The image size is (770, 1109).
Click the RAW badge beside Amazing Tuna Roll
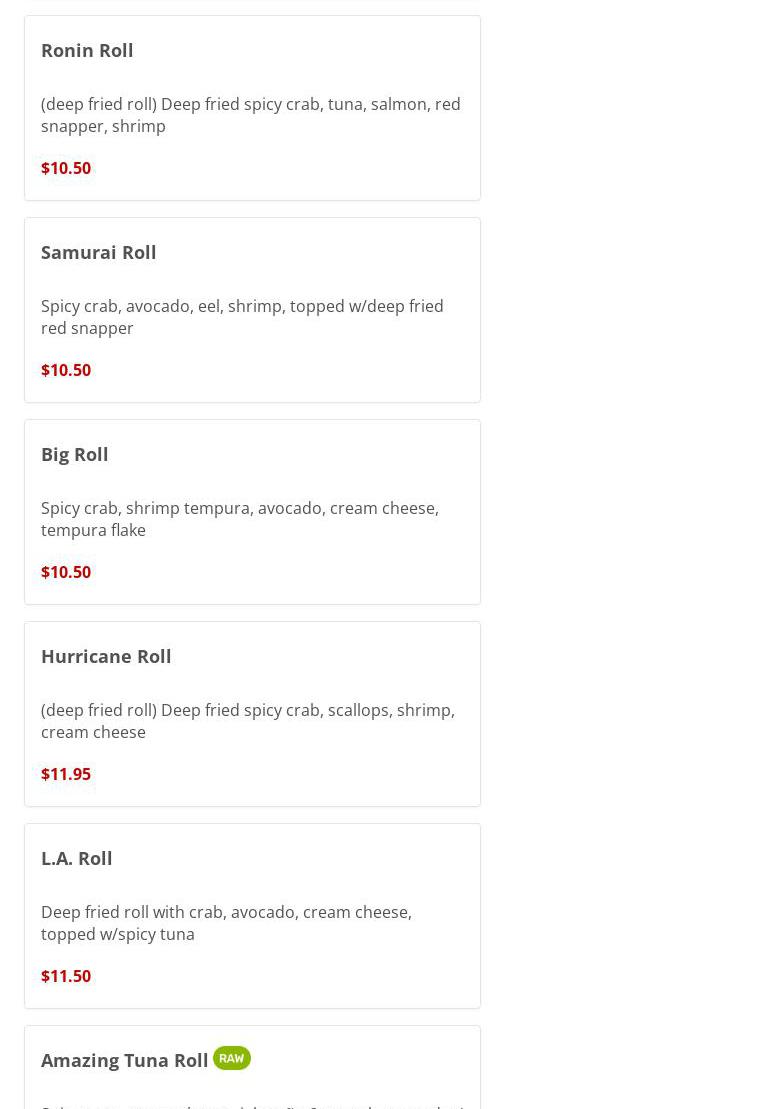[x=231, y=1058]
